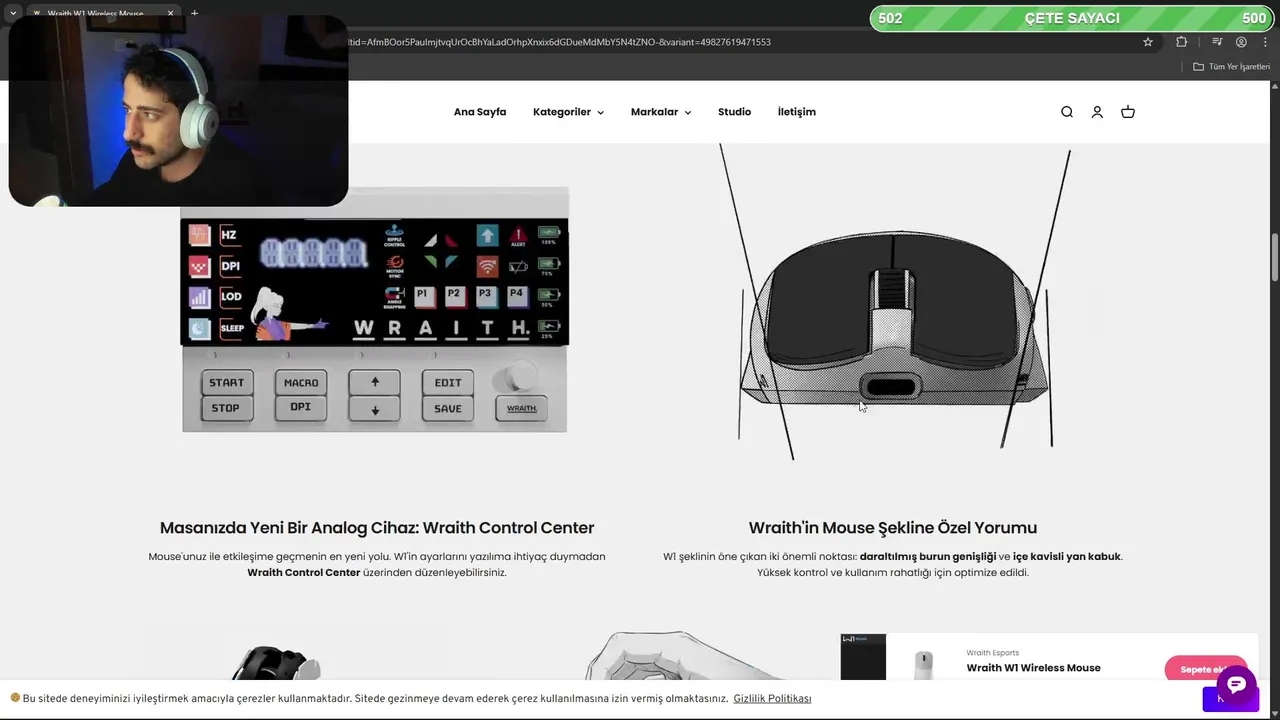Screen dimensions: 1280x720
Task: Open the media control icon in toolbar
Action: pos(1217,42)
